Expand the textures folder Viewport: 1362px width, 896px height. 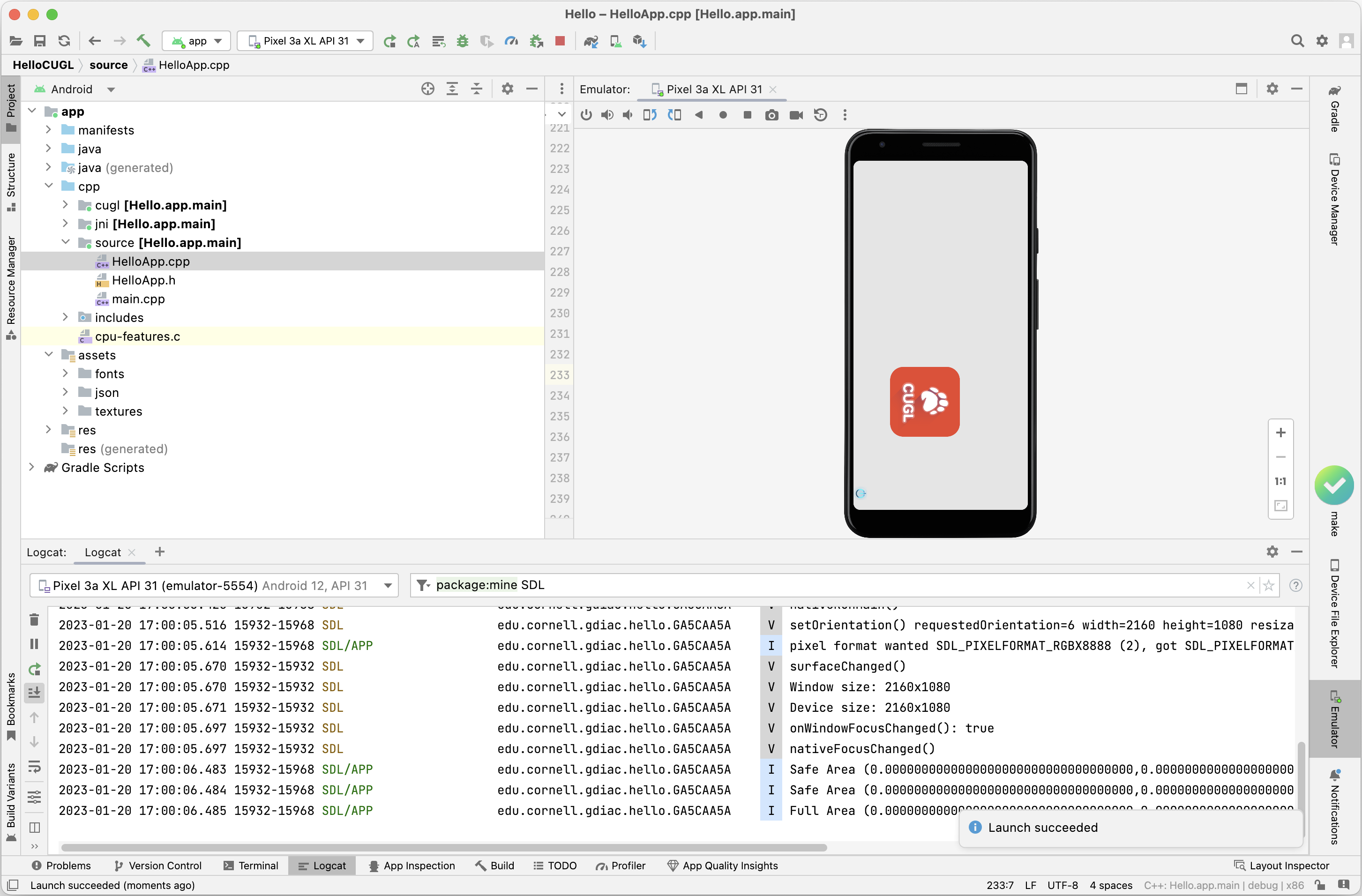click(65, 411)
